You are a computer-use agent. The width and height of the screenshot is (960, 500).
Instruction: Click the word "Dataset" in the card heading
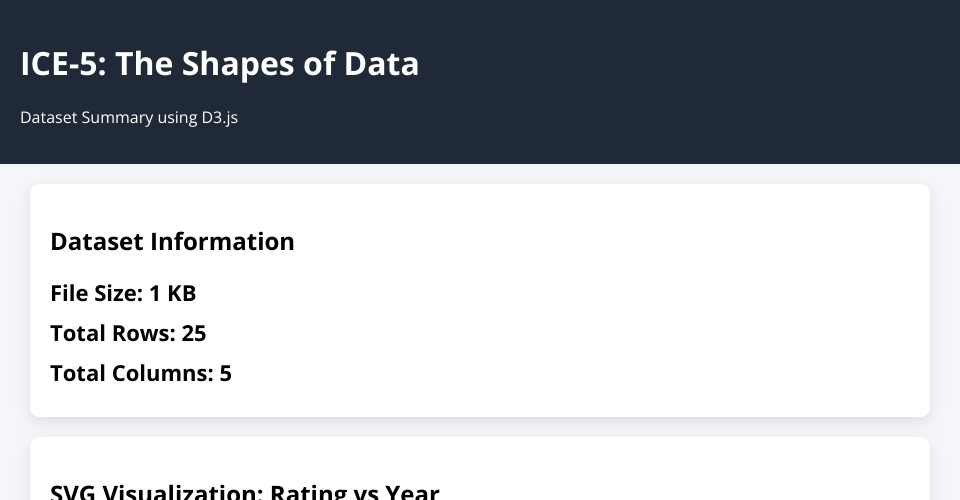coord(96,241)
